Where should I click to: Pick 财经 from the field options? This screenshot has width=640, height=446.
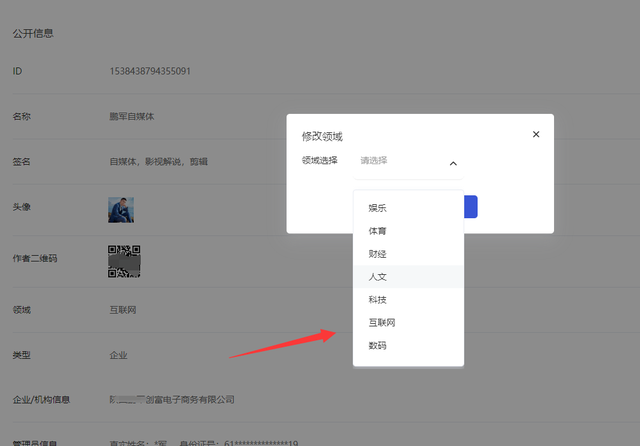pos(378,254)
